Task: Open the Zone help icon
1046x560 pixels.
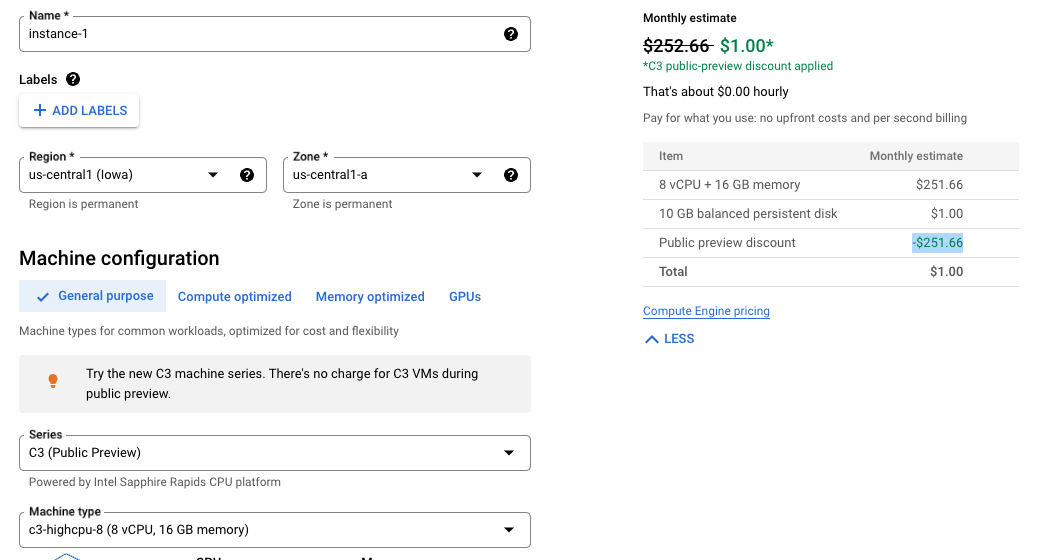Action: point(510,175)
